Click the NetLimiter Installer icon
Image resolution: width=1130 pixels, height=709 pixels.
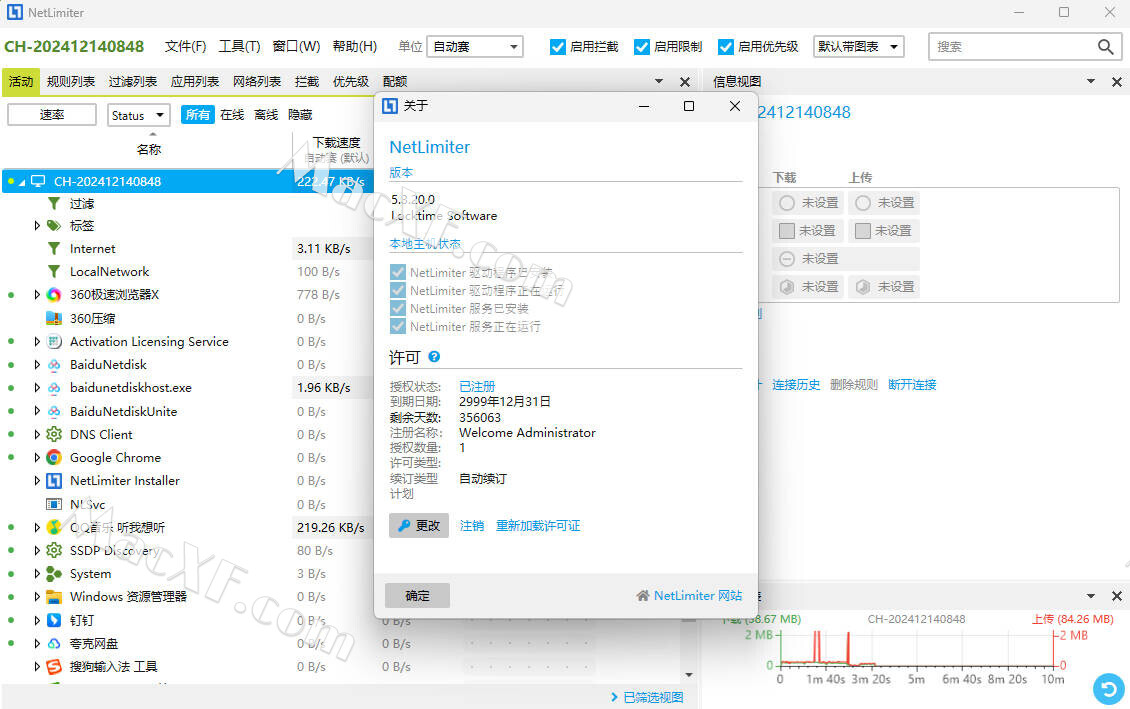[x=54, y=481]
